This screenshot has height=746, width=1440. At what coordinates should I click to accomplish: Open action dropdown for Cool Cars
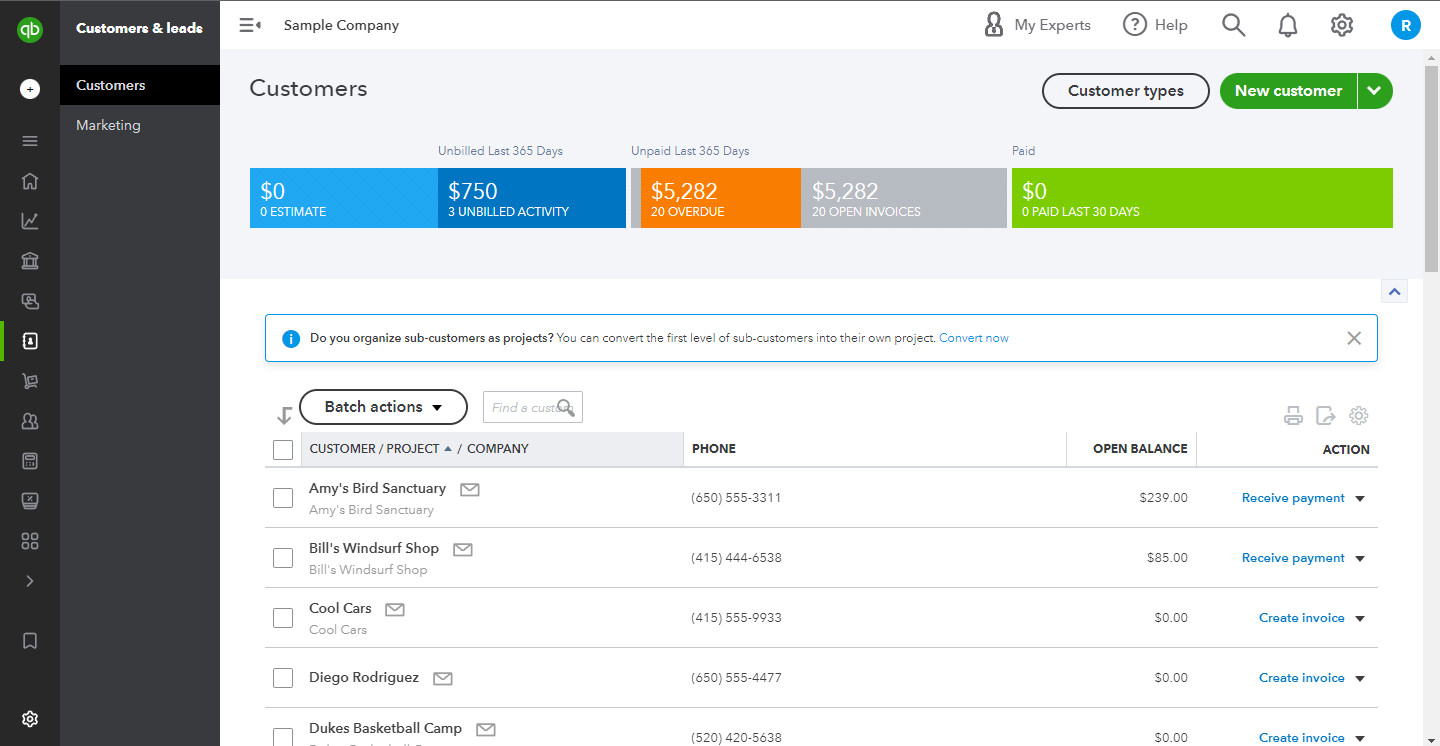1360,619
